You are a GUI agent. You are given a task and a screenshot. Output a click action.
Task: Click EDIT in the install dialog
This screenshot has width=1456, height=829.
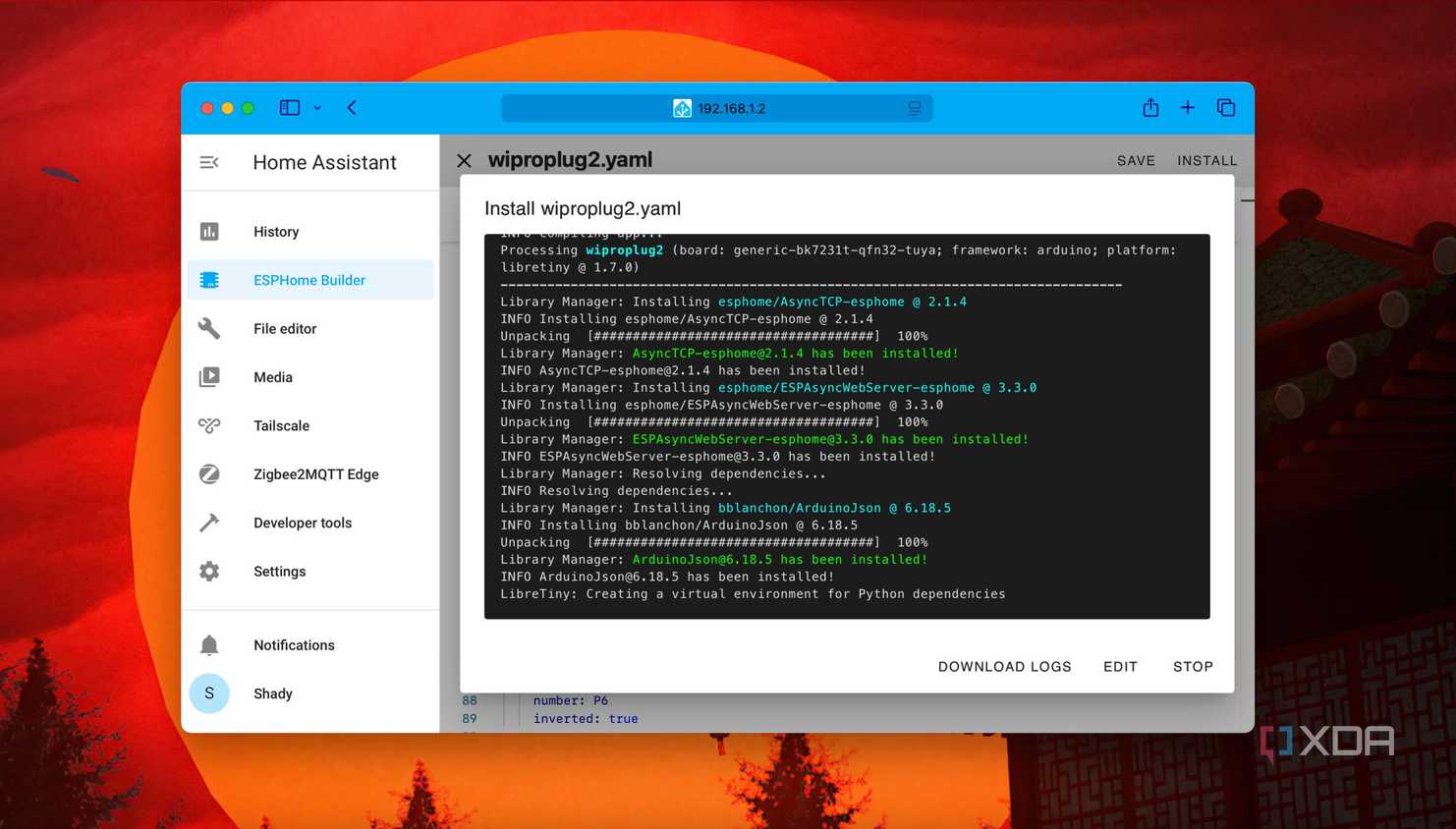pos(1120,667)
